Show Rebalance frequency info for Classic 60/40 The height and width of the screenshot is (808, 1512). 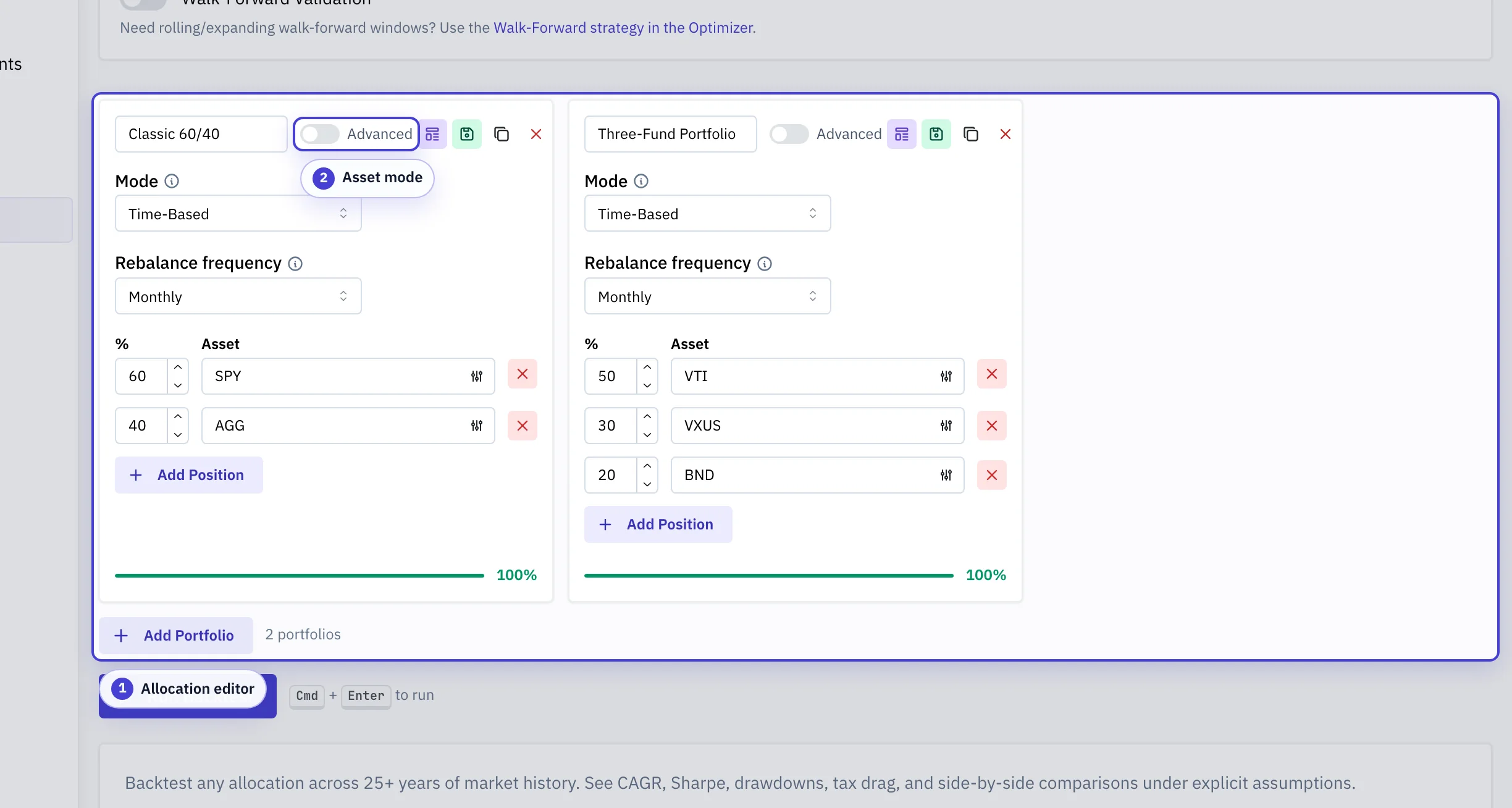(x=295, y=264)
